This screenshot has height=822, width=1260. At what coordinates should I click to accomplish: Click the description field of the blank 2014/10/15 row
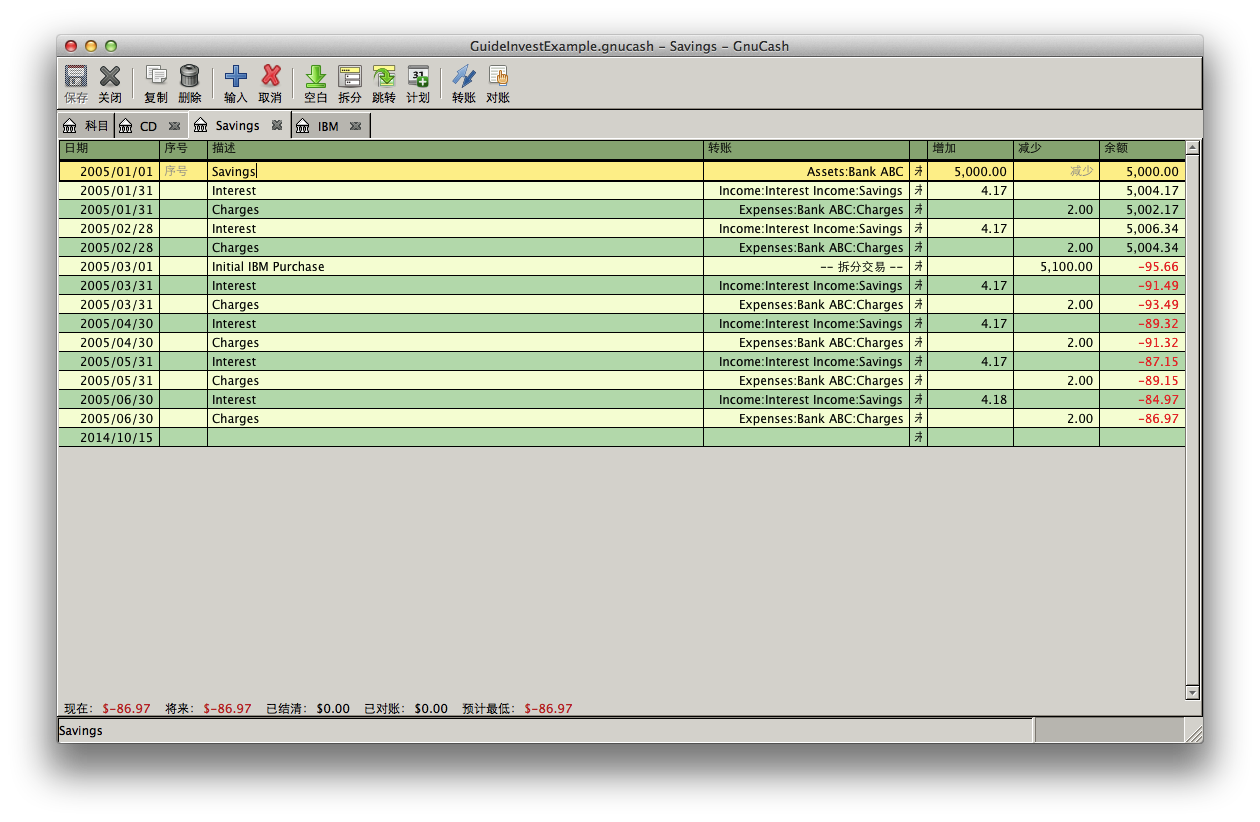click(454, 438)
